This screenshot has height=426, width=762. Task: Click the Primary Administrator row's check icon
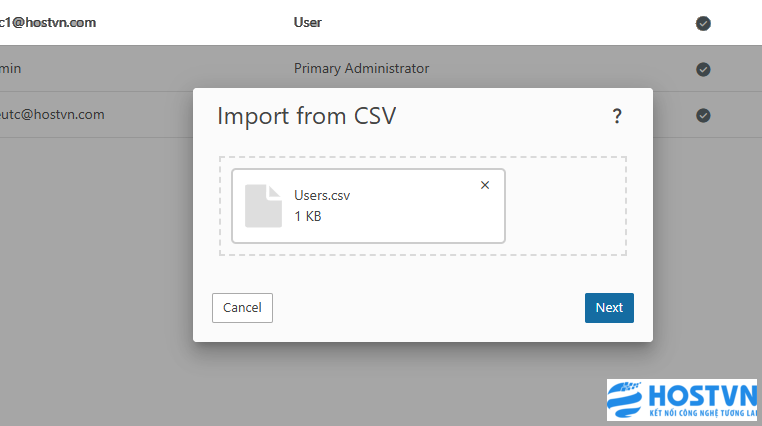click(703, 69)
